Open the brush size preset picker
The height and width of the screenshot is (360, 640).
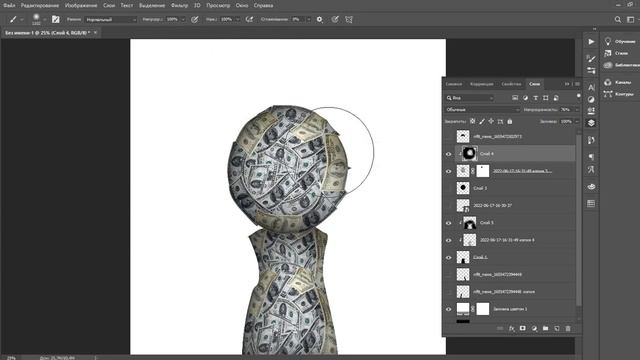(38, 19)
